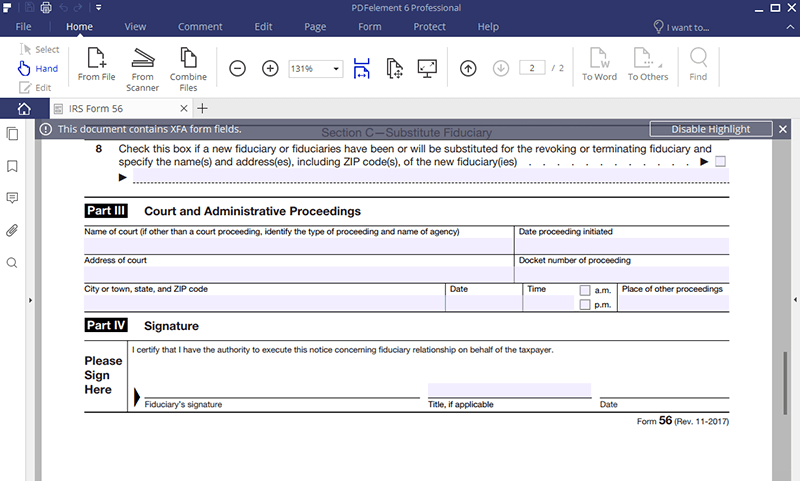The height and width of the screenshot is (481, 800).
Task: Expand the left side panel arrow
Action: coord(30,300)
